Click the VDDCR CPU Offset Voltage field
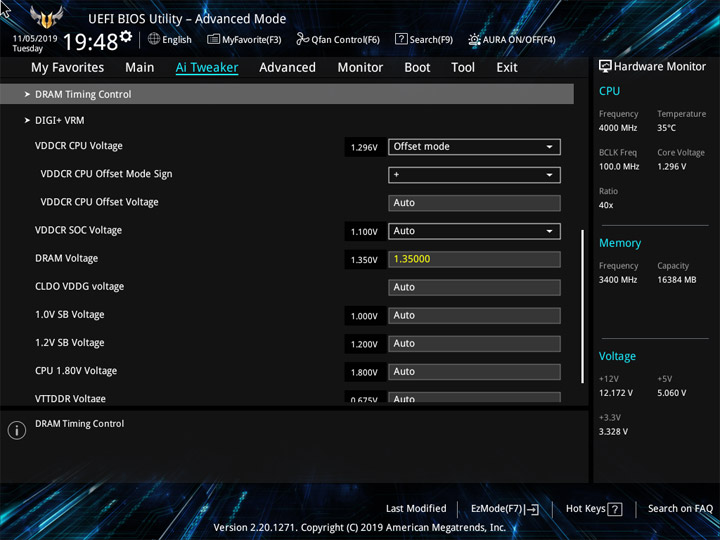The width and height of the screenshot is (720, 540). tap(474, 203)
